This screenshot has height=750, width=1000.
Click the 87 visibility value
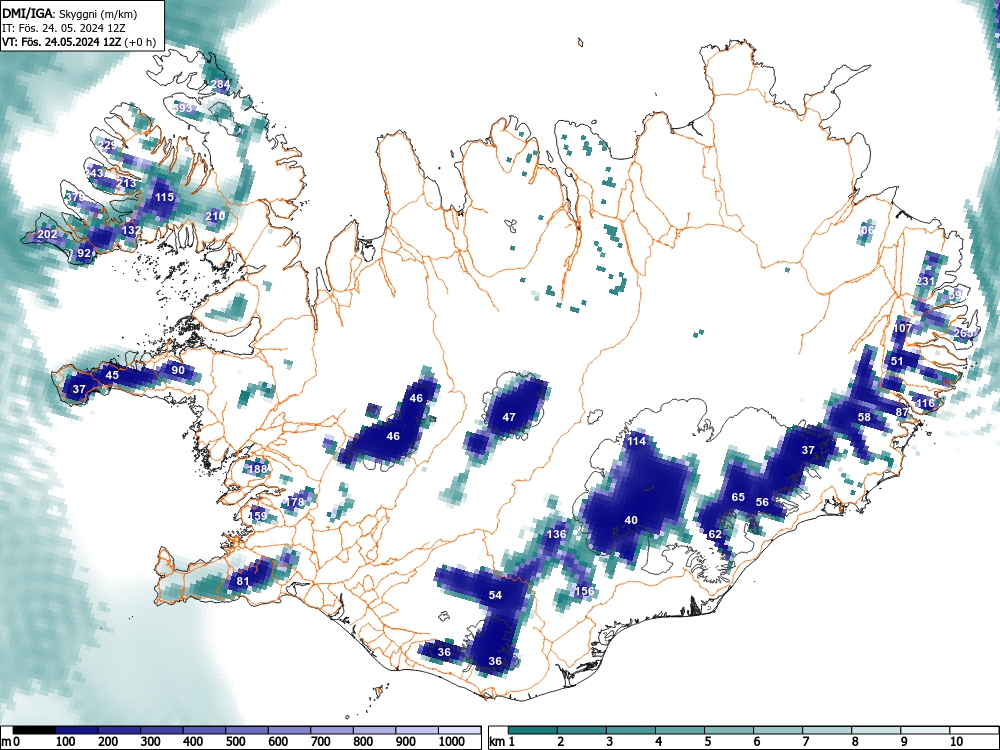(902, 412)
